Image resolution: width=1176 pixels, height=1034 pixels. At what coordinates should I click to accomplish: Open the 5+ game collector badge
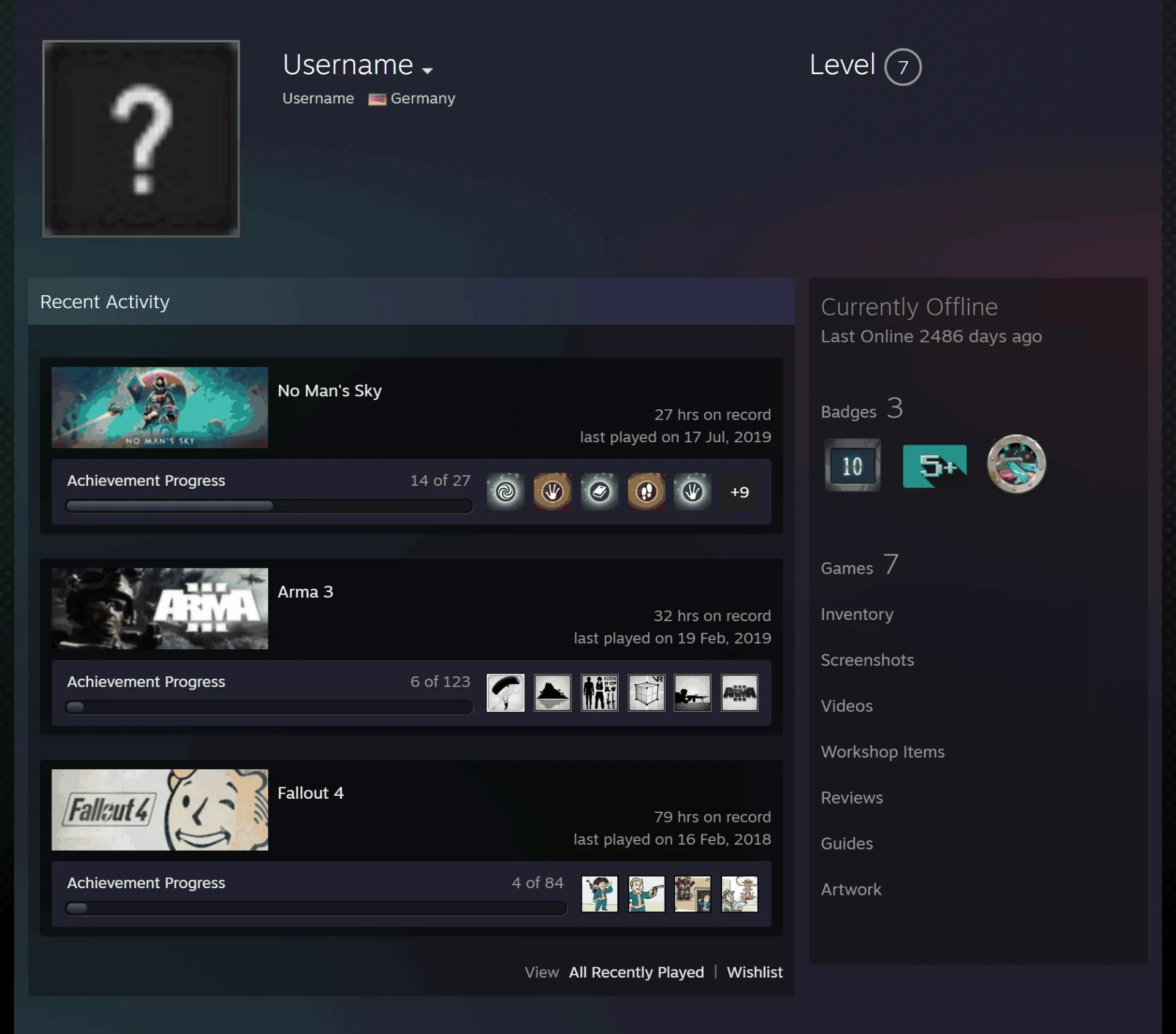click(x=935, y=466)
